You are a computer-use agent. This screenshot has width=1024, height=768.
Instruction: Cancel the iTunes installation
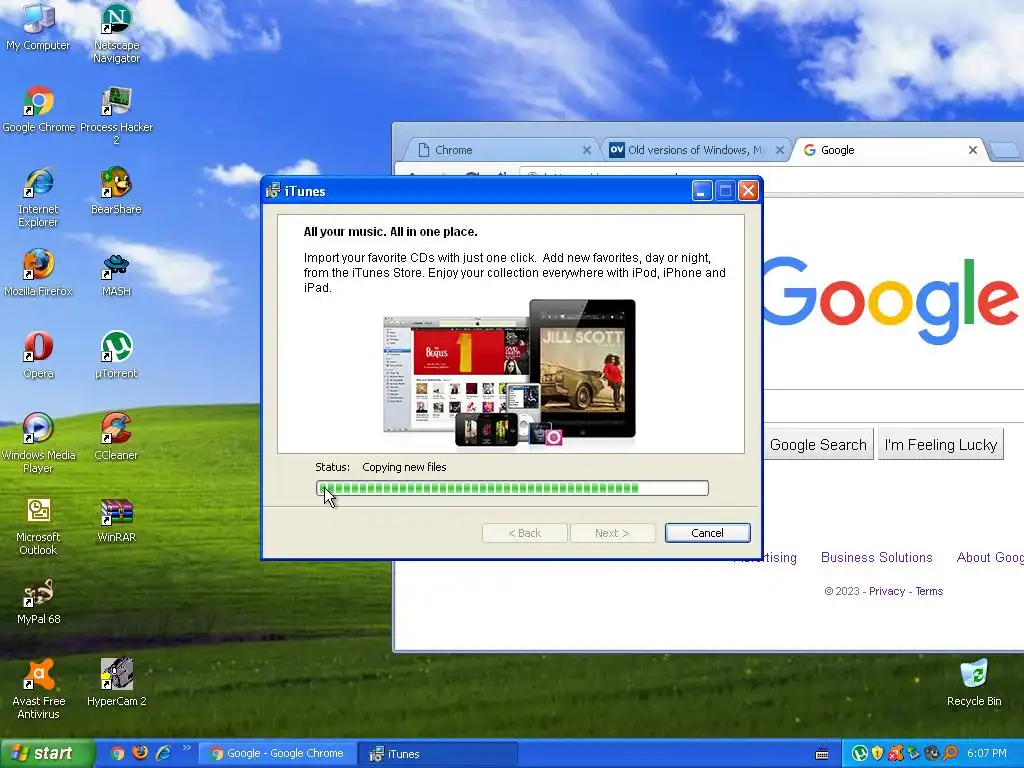coord(707,533)
